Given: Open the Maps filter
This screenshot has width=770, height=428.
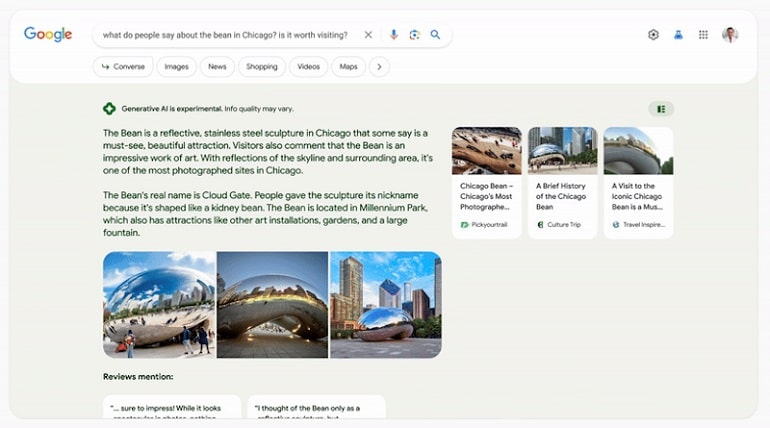Looking at the screenshot, I should pos(348,67).
